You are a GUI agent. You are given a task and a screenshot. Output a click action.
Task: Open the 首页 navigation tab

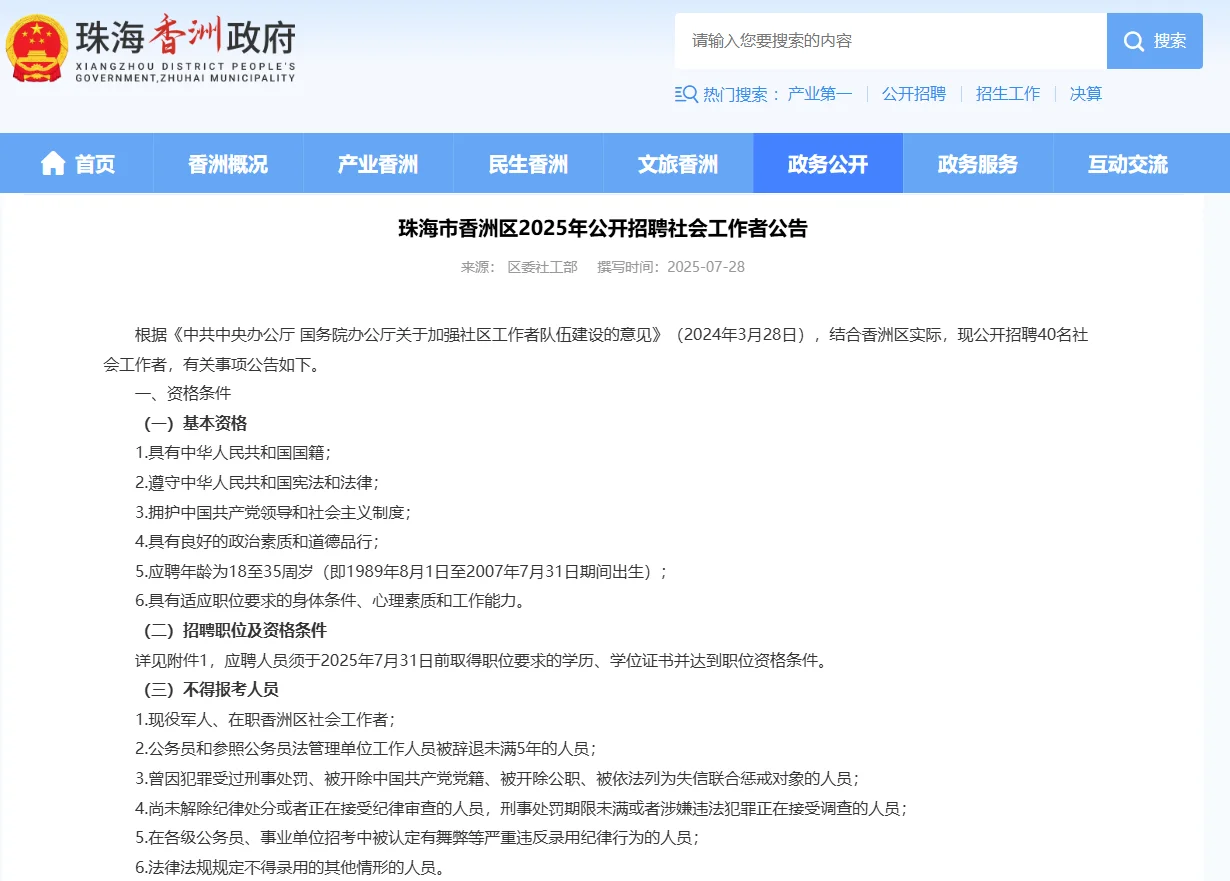tap(78, 163)
